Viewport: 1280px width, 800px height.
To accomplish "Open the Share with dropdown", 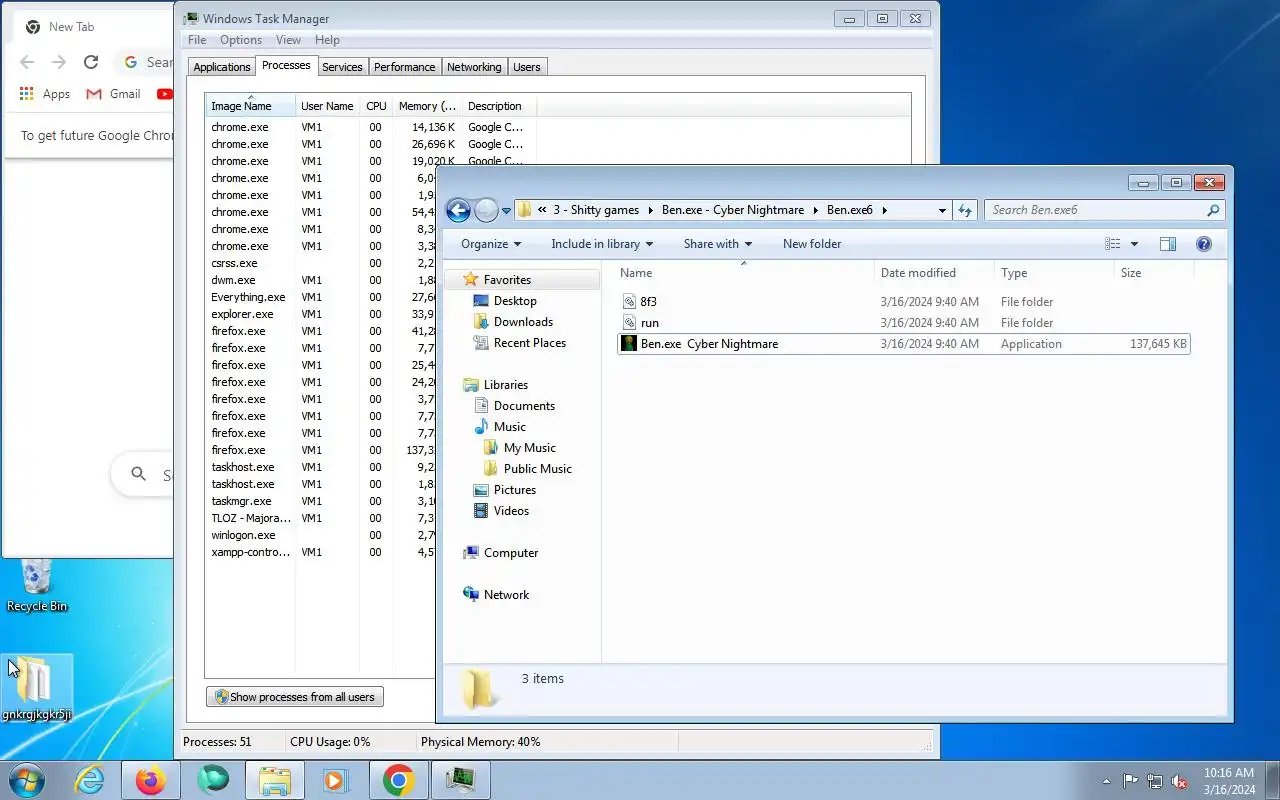I will [x=717, y=244].
